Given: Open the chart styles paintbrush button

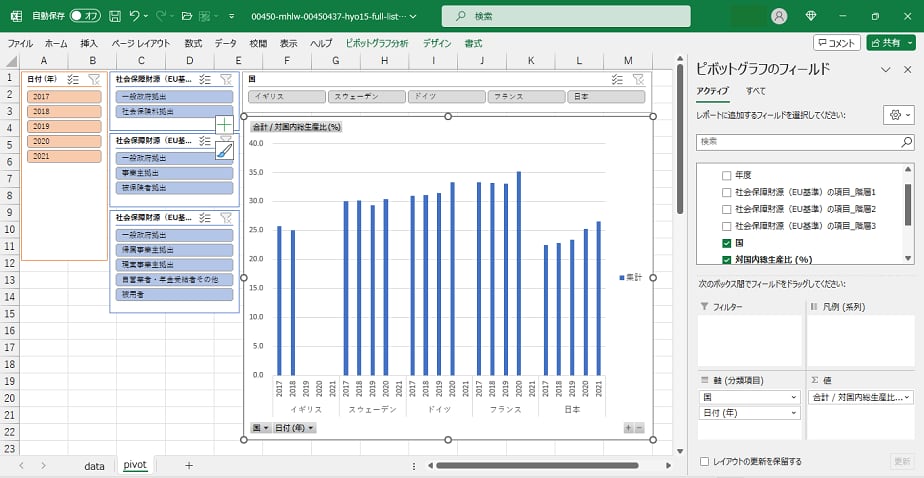Looking at the screenshot, I should [x=224, y=150].
